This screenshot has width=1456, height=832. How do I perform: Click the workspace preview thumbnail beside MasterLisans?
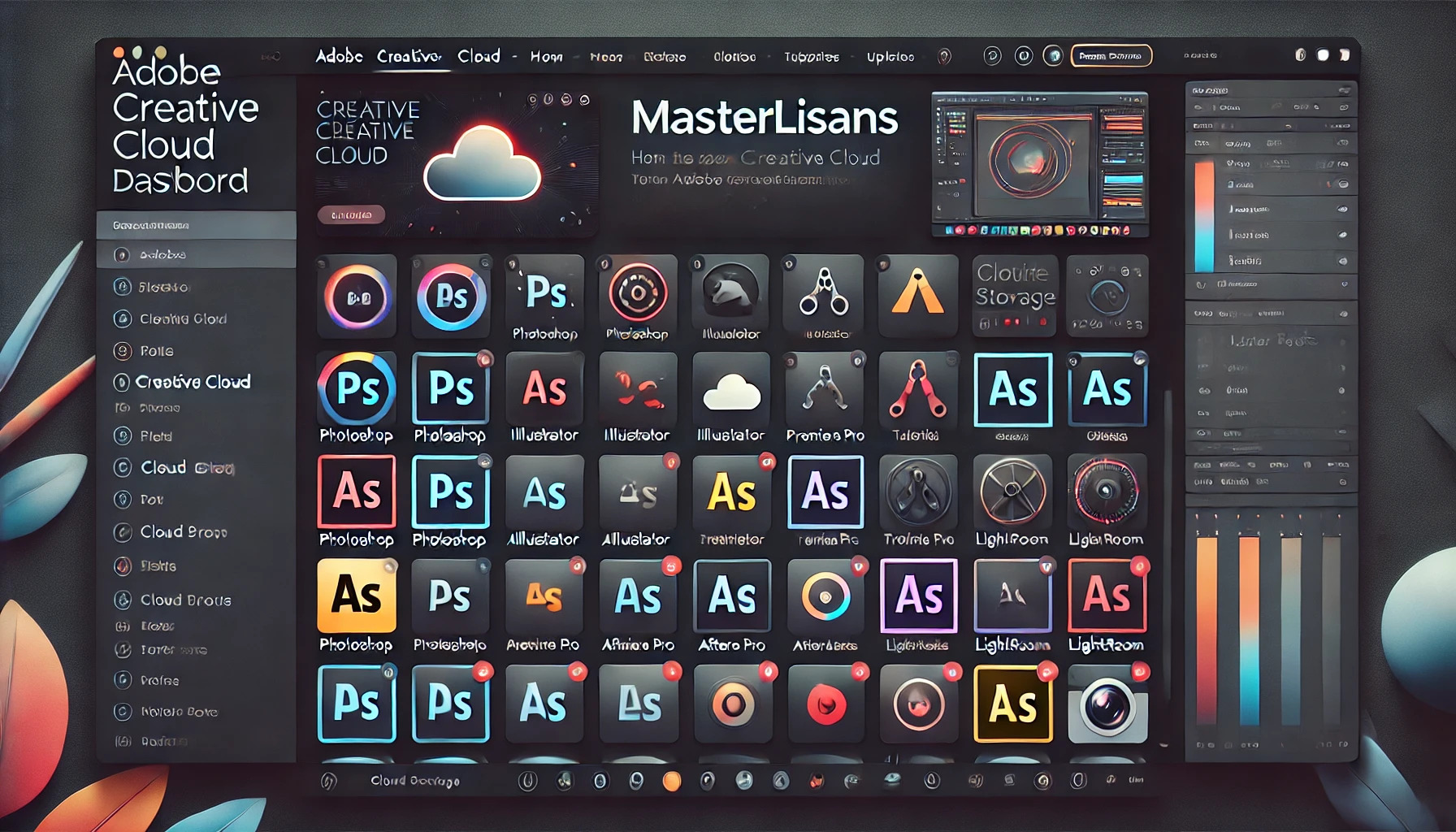1040,163
